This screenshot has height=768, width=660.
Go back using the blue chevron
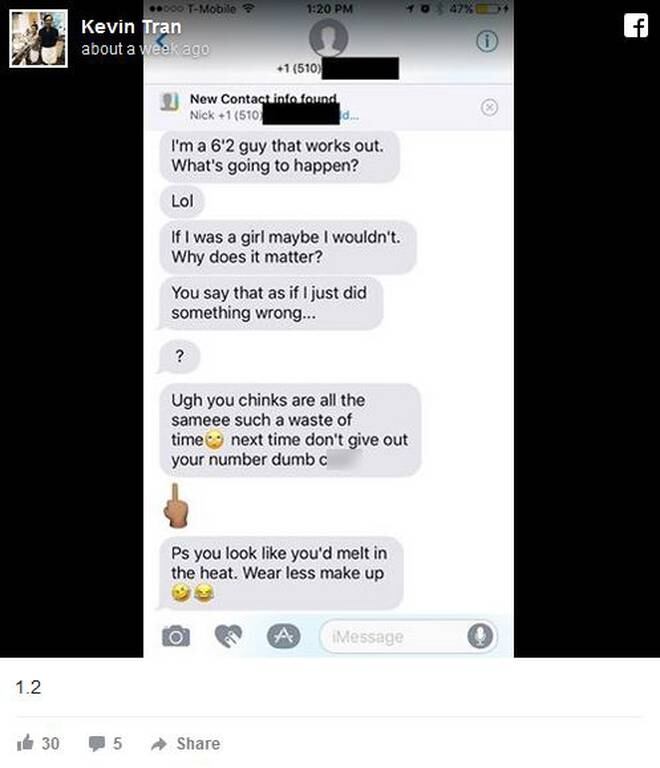click(x=161, y=41)
